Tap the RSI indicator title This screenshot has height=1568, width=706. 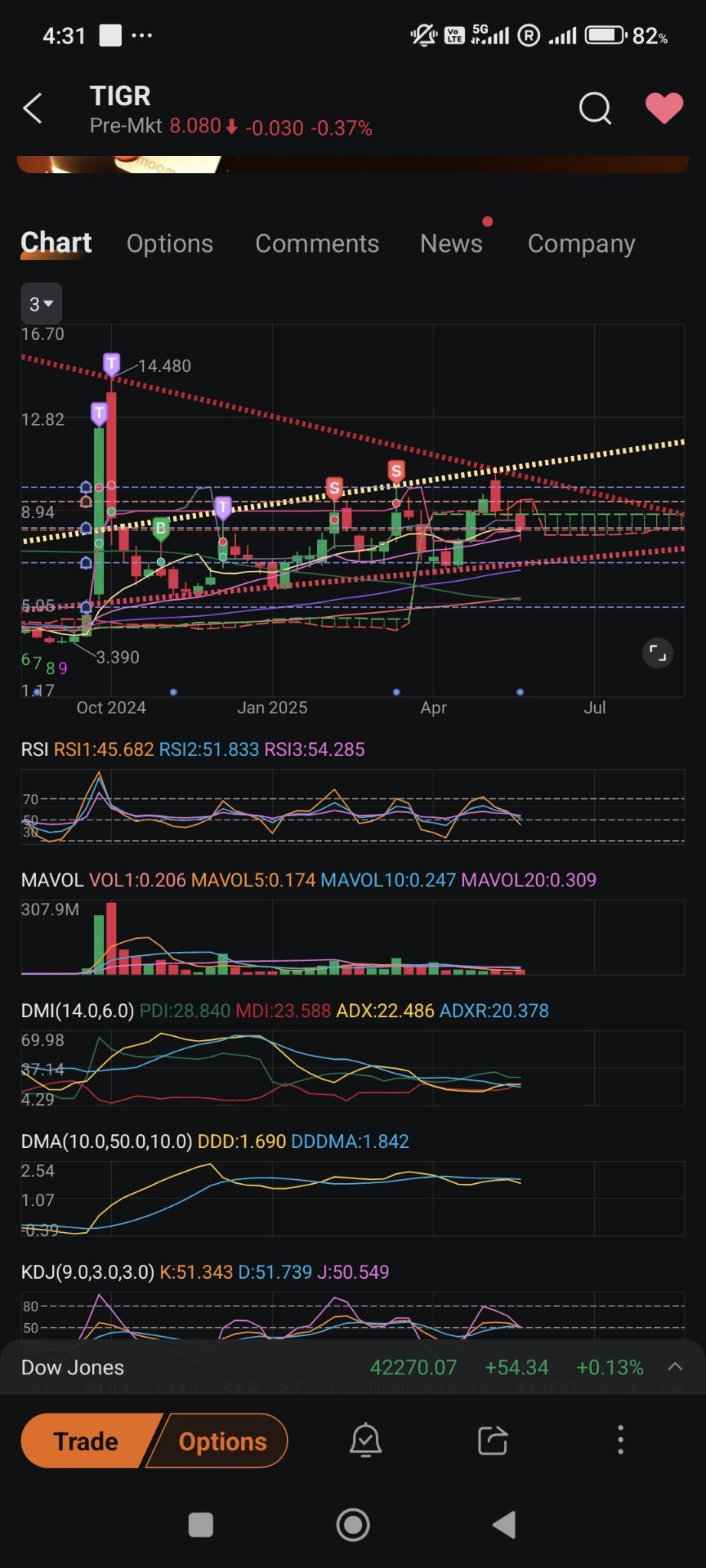[x=34, y=749]
